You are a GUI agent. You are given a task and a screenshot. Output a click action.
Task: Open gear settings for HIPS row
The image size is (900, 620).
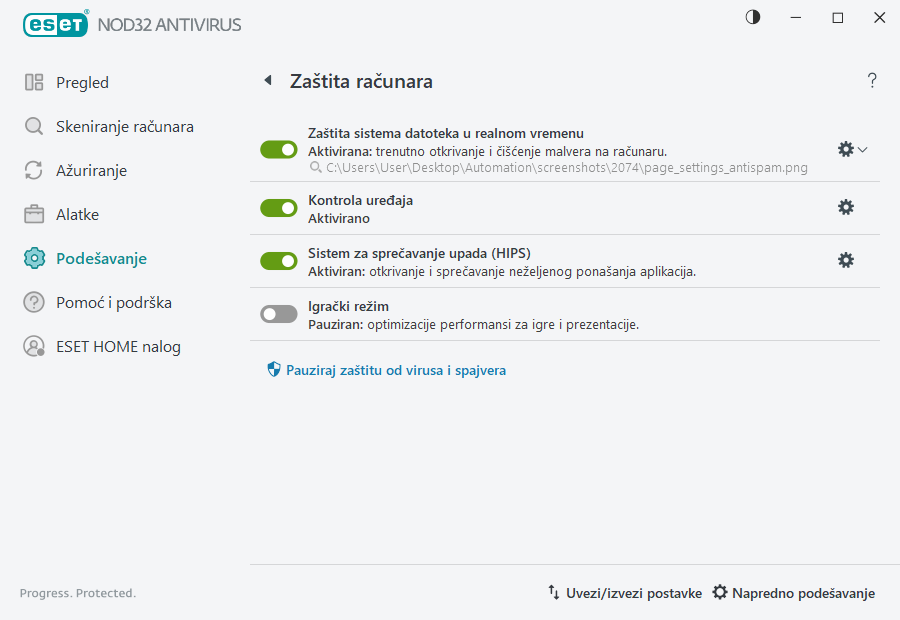[x=846, y=260]
